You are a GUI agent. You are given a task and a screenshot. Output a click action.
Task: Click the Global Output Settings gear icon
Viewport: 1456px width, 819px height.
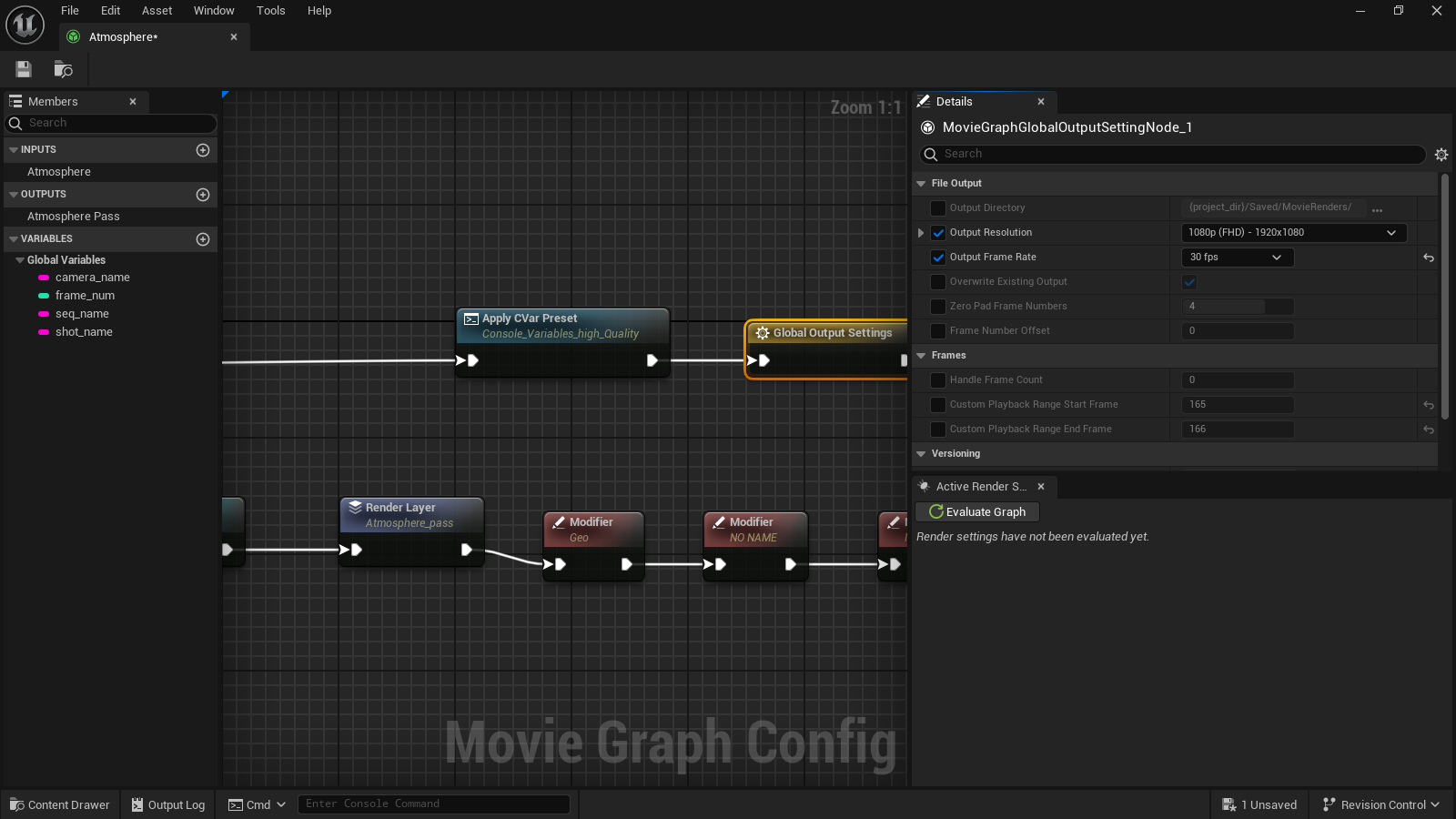pos(763,333)
